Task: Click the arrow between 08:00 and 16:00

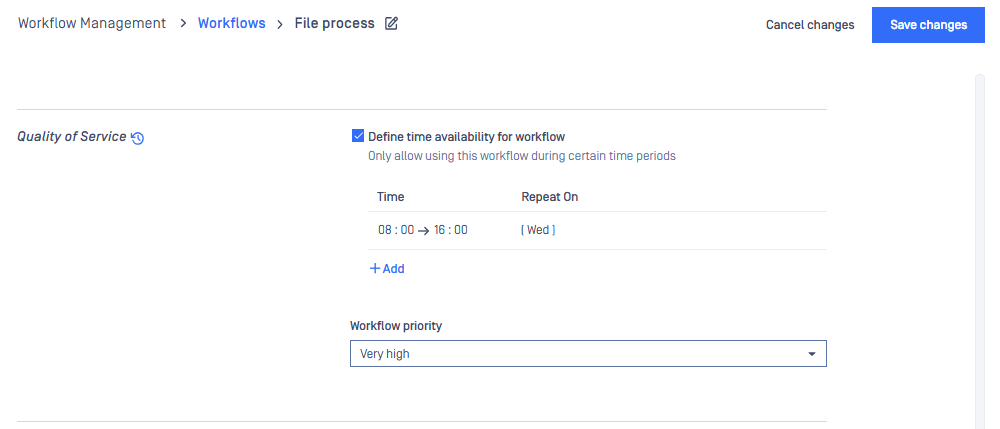Action: pyautogui.click(x=424, y=231)
